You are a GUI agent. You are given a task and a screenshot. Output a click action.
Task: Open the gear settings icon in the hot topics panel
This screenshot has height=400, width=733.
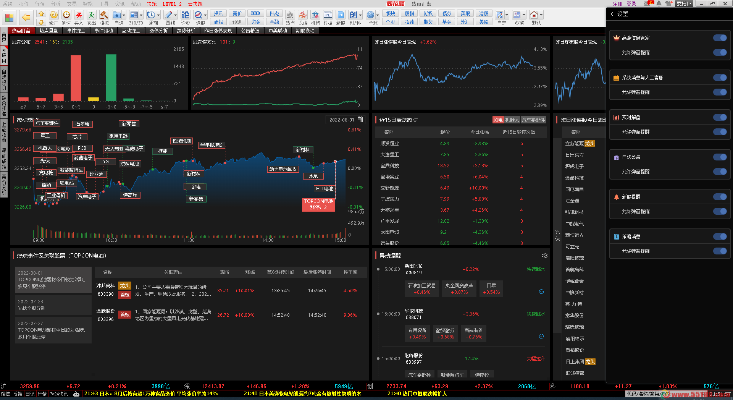pos(543,257)
